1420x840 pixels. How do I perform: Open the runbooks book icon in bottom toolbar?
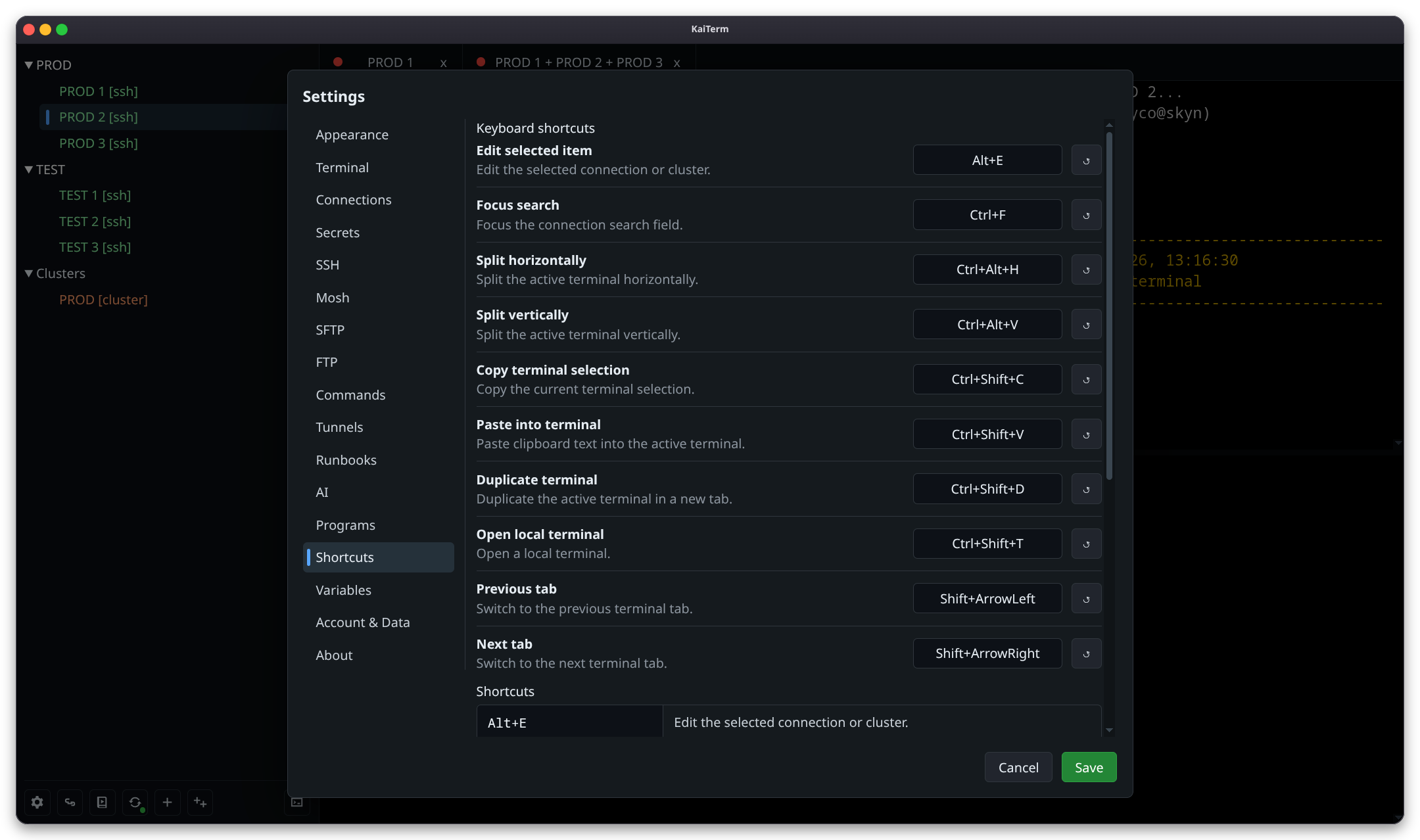102,802
